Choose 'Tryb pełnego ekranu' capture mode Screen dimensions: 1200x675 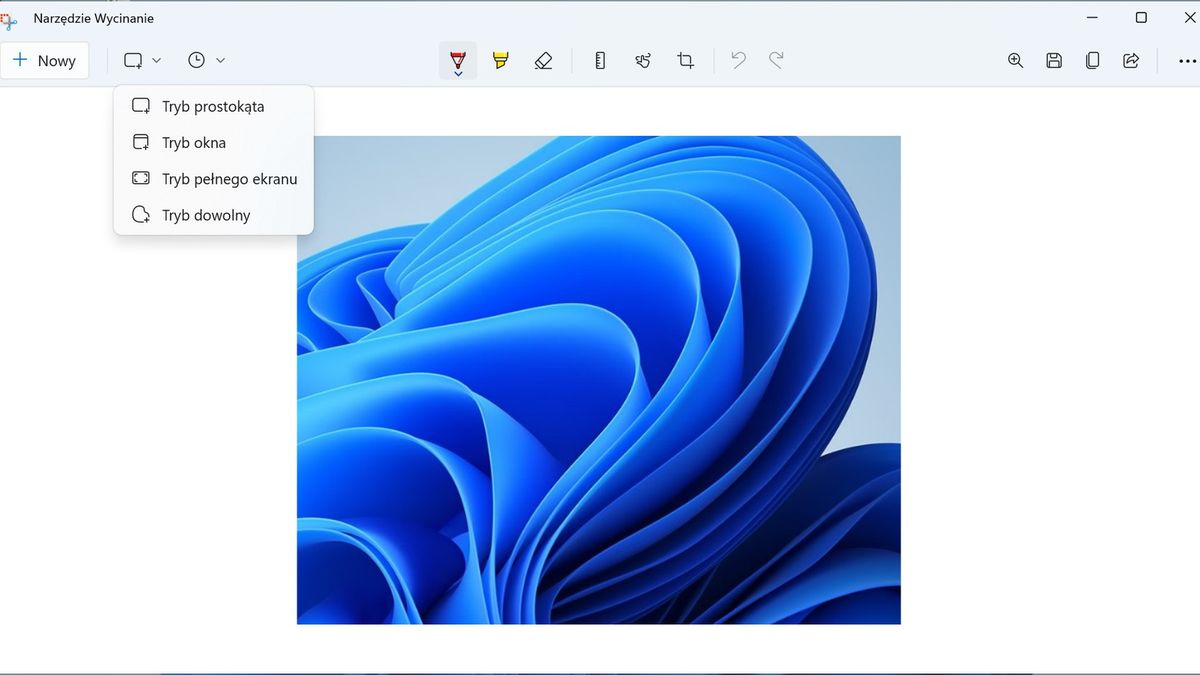(229, 178)
